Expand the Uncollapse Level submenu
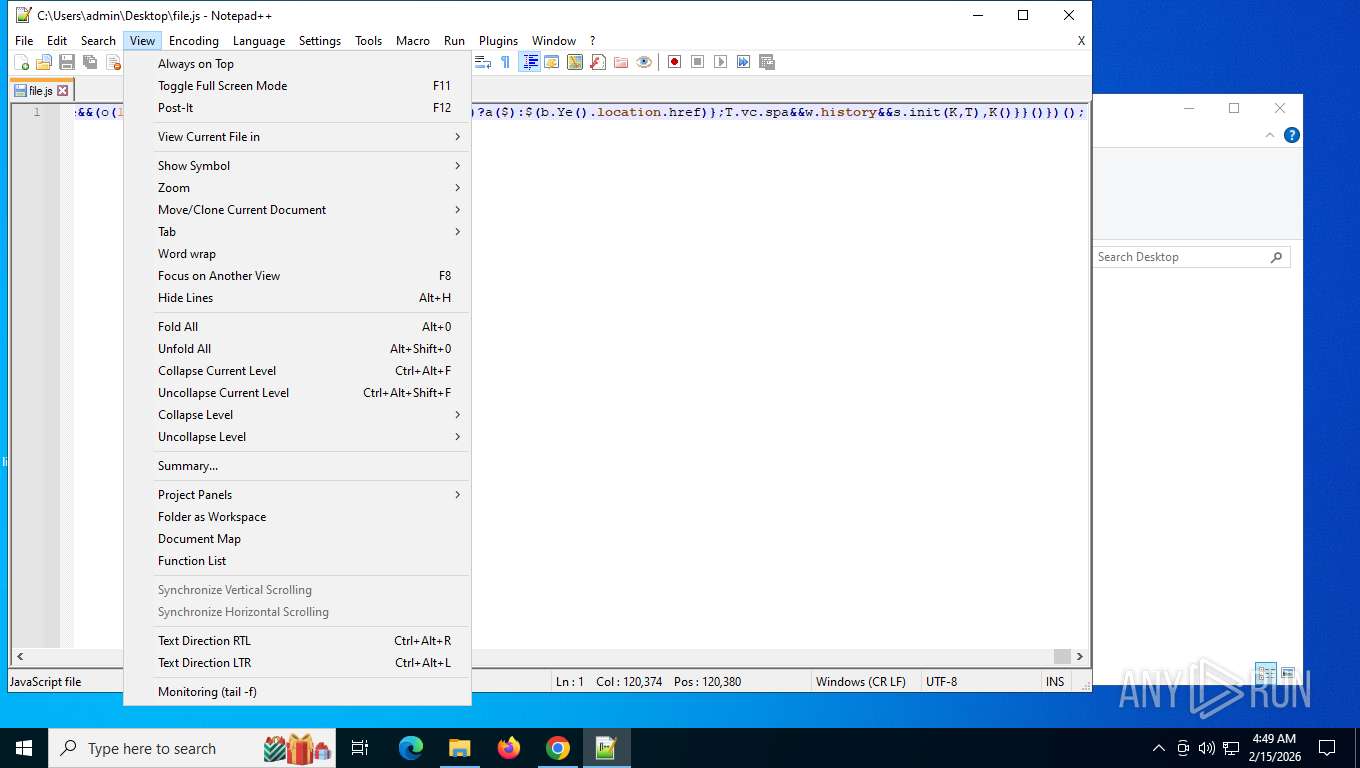This screenshot has width=1360, height=768. [297, 437]
